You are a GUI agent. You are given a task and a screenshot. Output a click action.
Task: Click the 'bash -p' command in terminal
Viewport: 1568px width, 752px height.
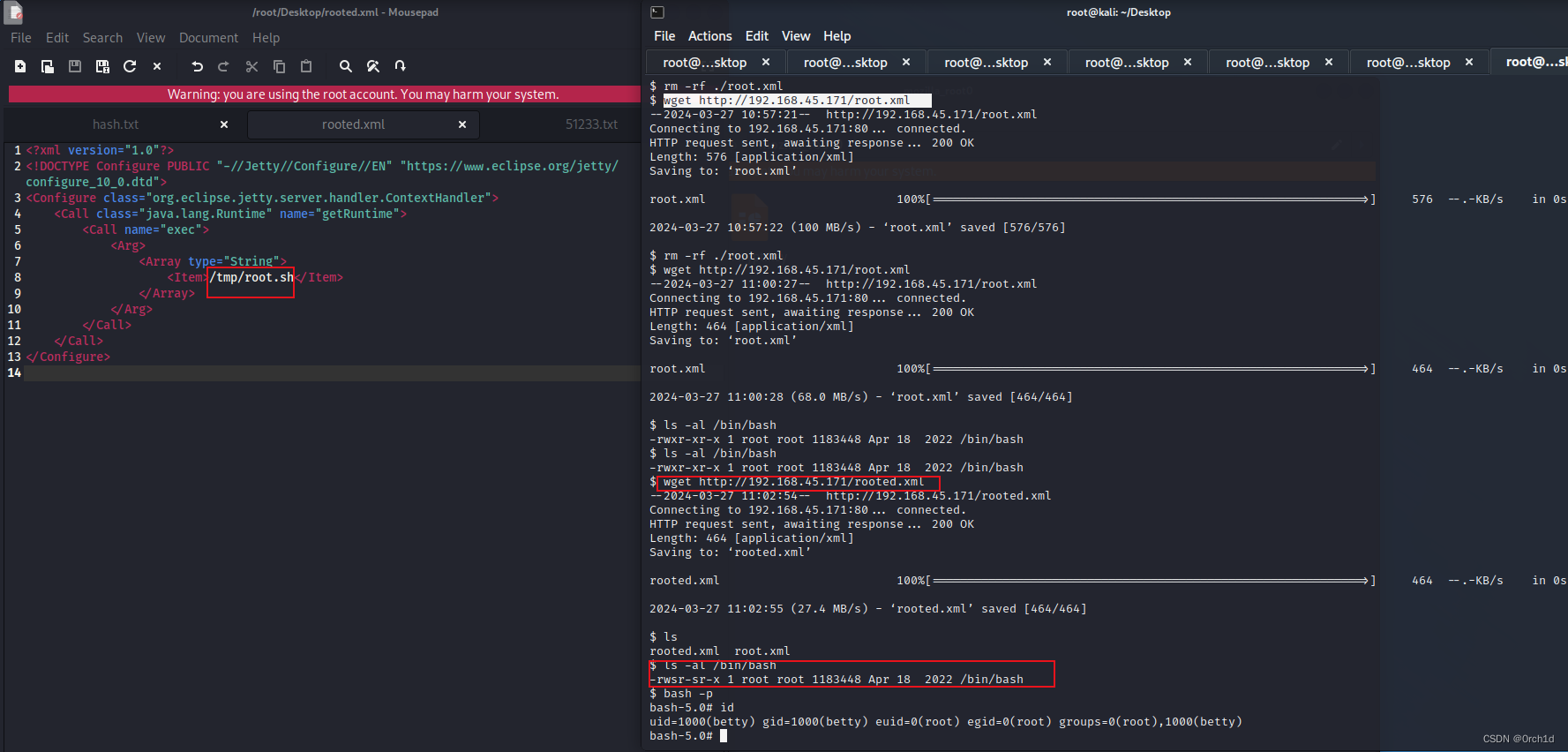pyautogui.click(x=688, y=694)
